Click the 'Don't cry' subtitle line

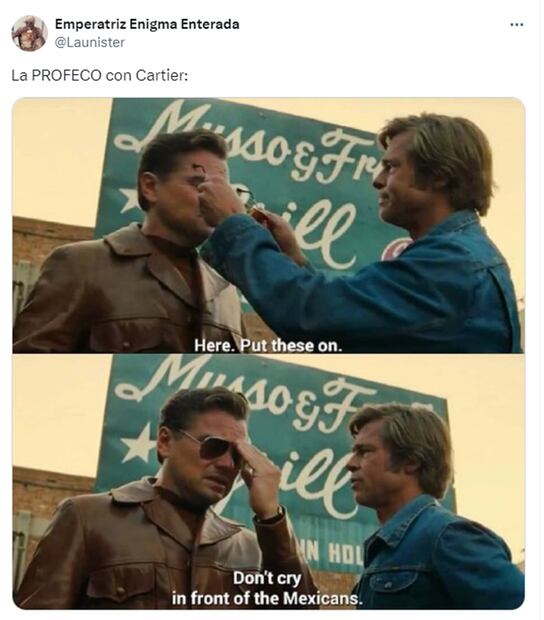pos(267,578)
